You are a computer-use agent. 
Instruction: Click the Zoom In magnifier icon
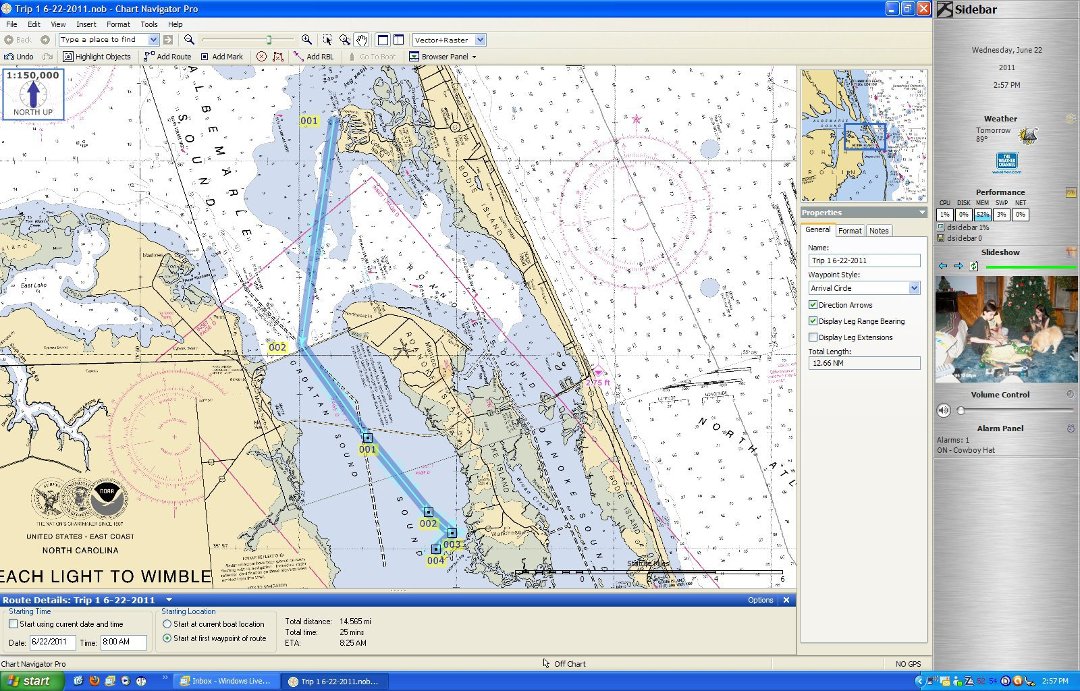pyautogui.click(x=307, y=40)
